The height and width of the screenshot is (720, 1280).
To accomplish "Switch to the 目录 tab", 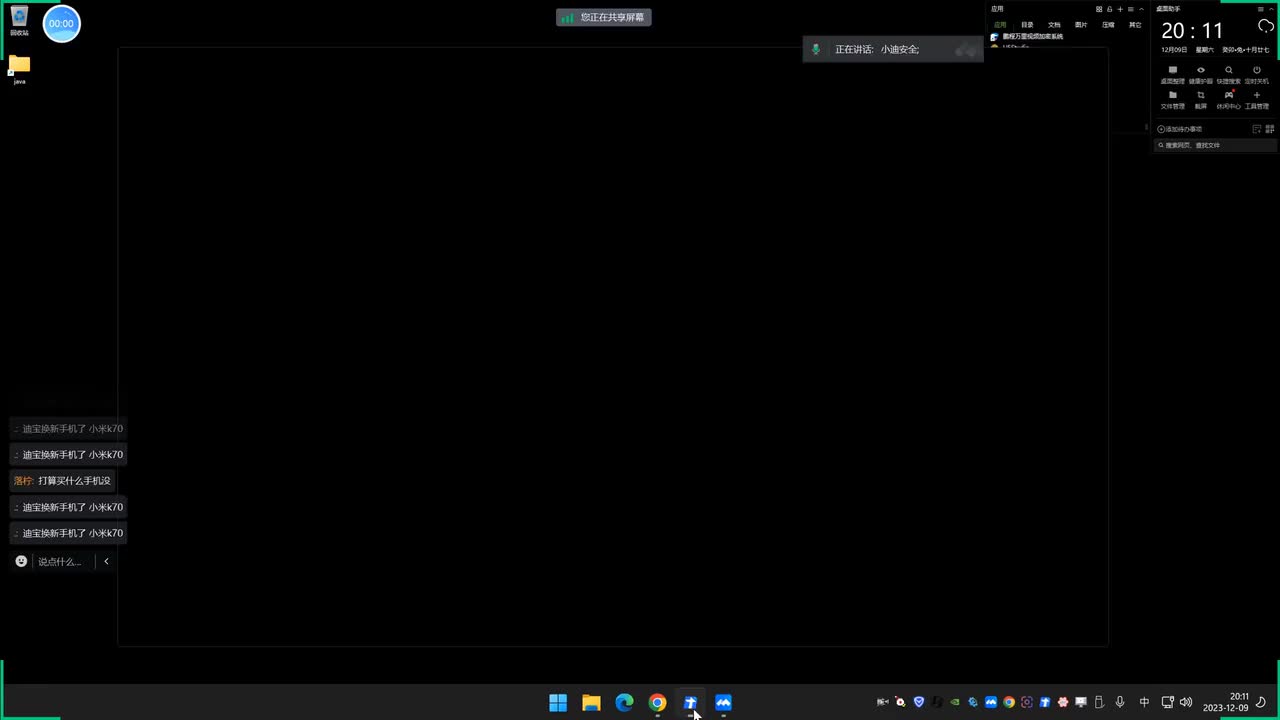I will coord(1027,25).
